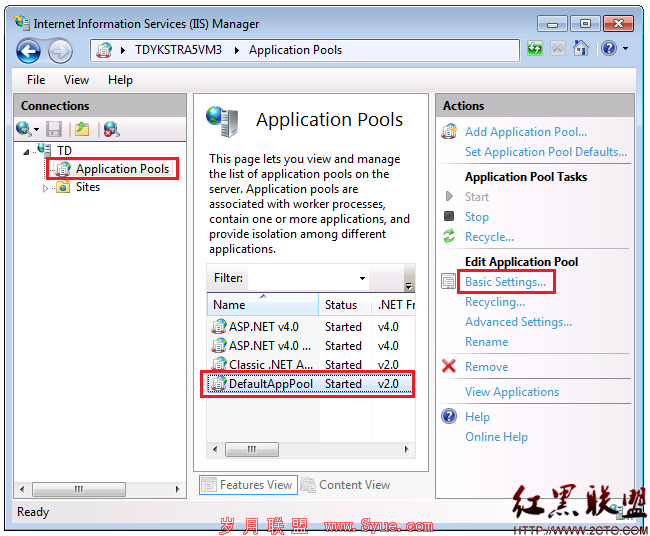Click the Back navigation arrow button

[x=28, y=51]
